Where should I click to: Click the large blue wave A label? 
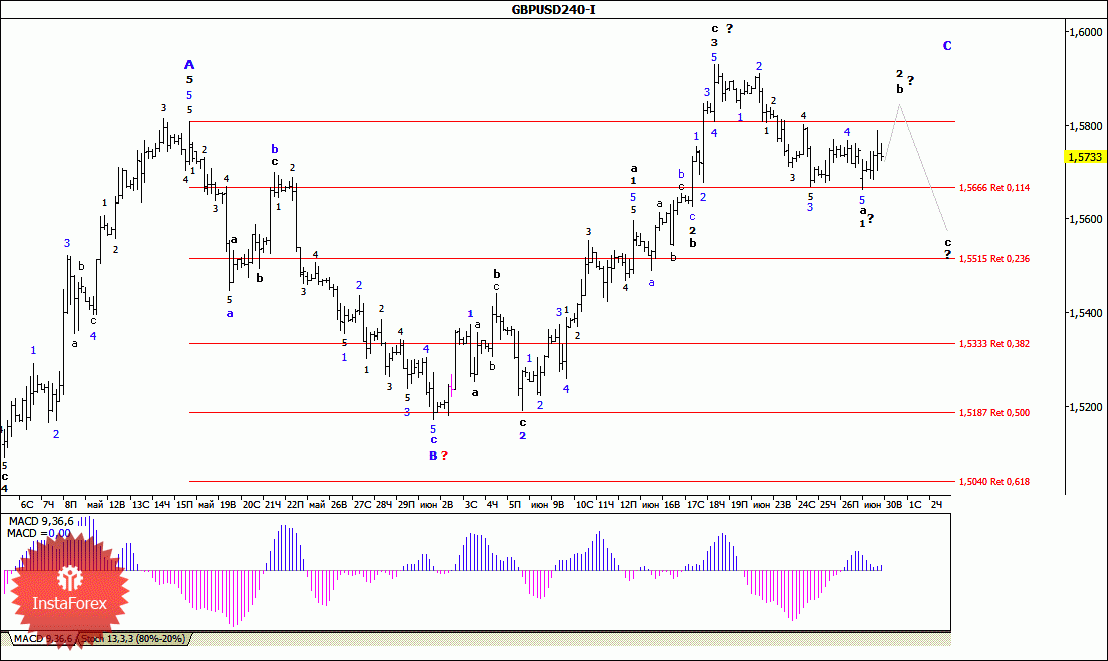189,64
